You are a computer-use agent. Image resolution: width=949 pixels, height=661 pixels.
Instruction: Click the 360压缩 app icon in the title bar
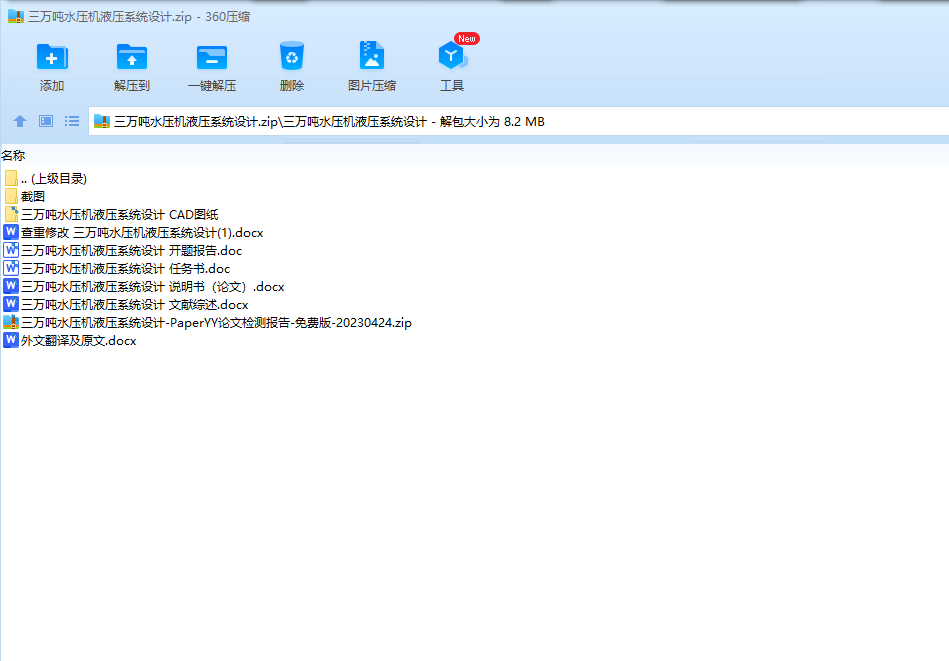16,16
